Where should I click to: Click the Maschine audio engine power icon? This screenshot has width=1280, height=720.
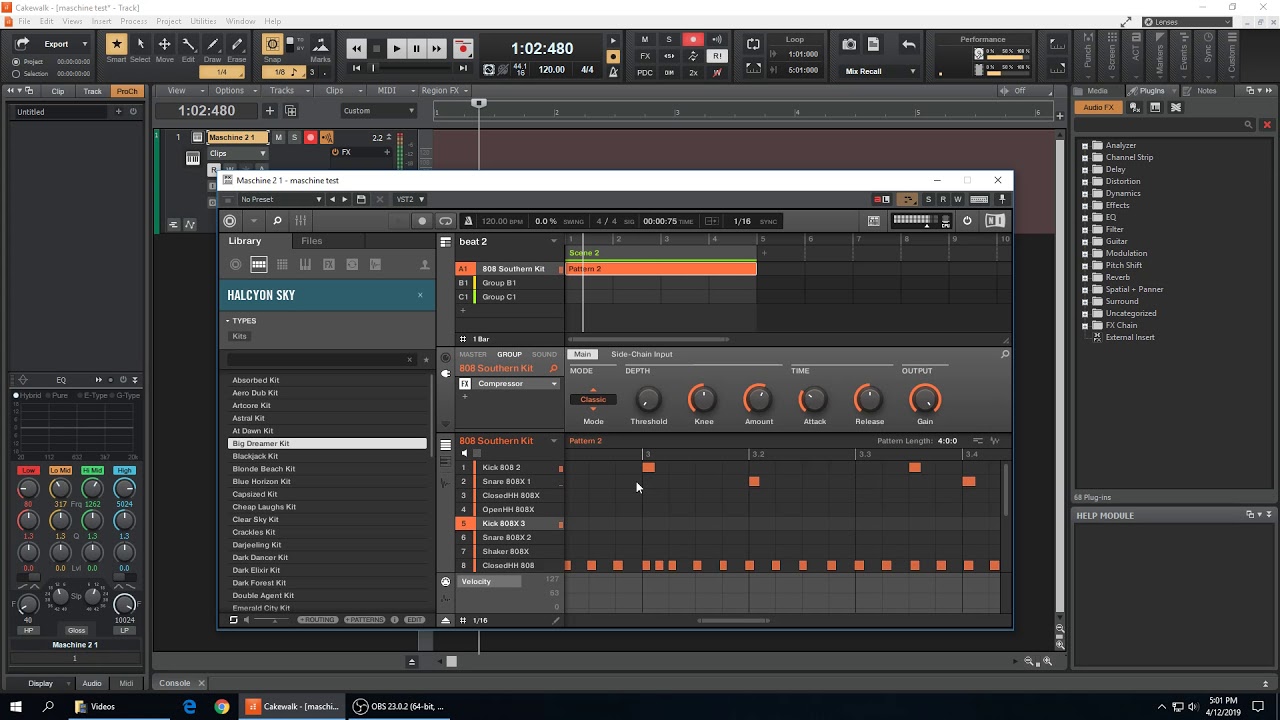(967, 221)
